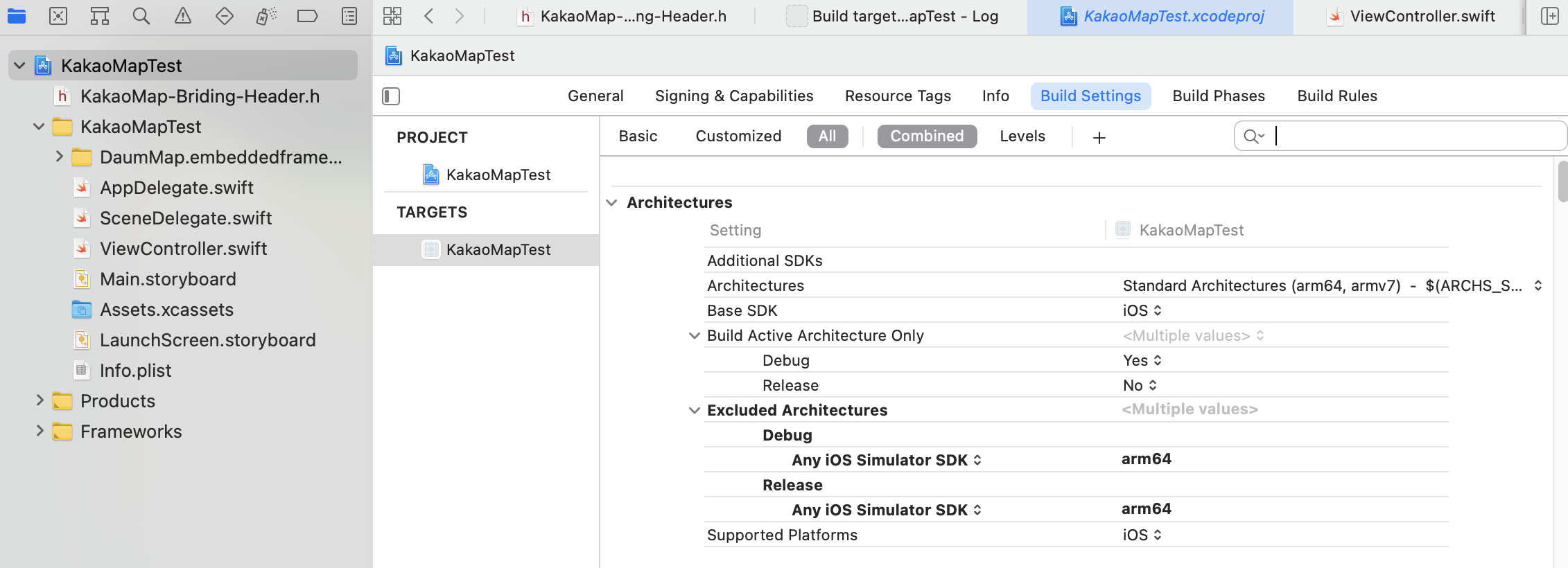
Task: Collapse the KakaoMapTest project root
Action: pos(19,66)
